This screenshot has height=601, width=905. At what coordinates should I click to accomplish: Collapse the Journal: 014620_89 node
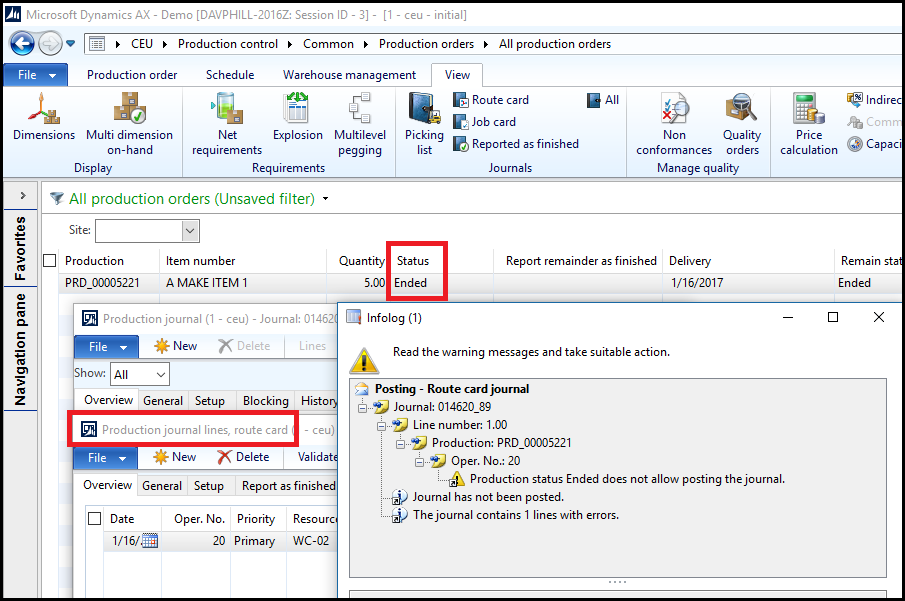362,408
